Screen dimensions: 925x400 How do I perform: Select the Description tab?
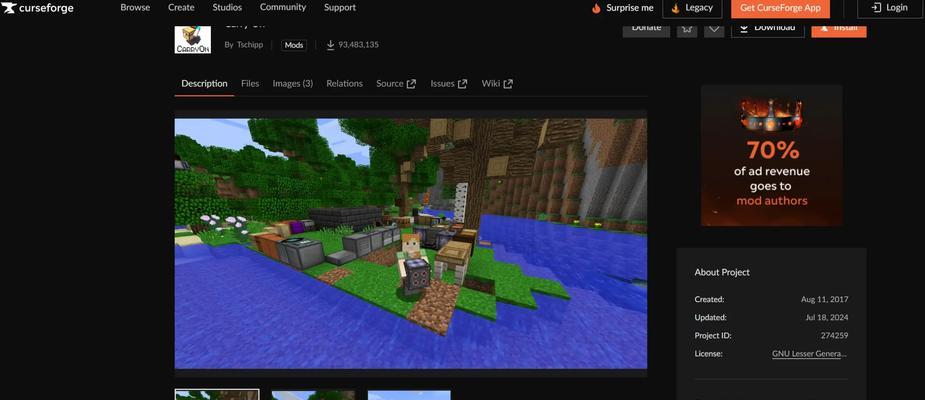(x=204, y=84)
